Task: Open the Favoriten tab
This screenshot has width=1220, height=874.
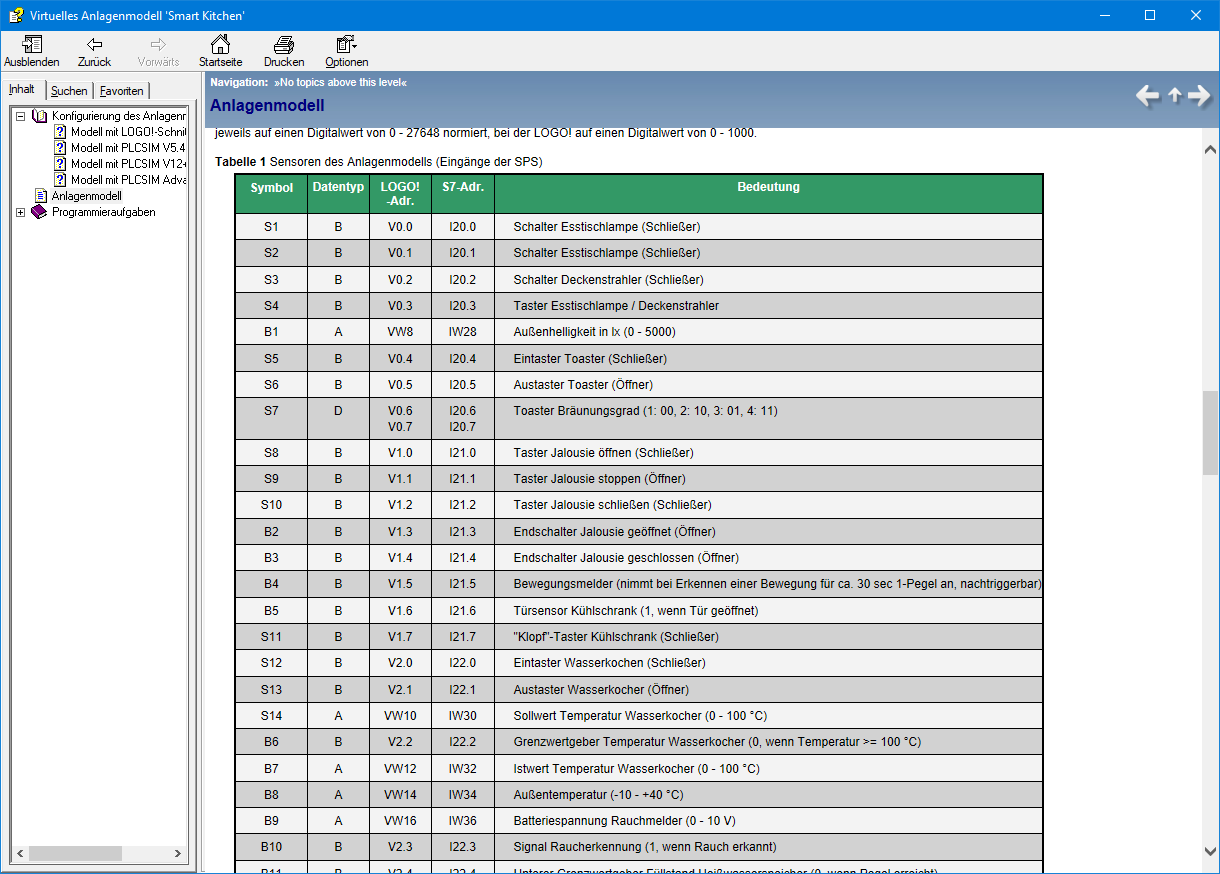Action: click(121, 91)
